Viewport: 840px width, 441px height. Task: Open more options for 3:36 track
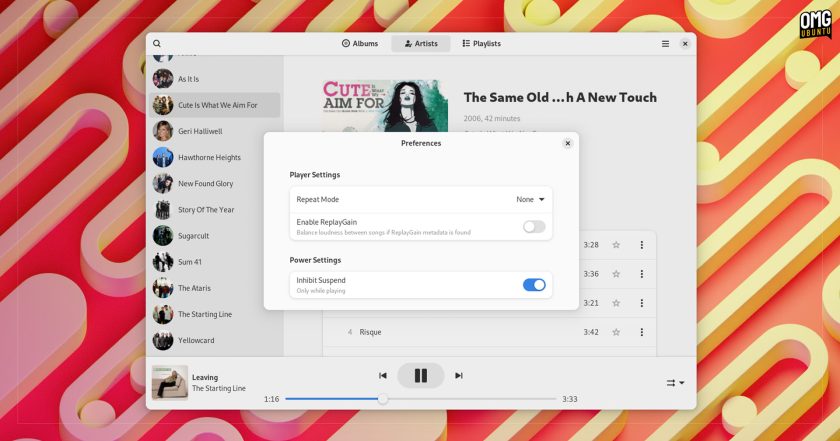pos(642,274)
